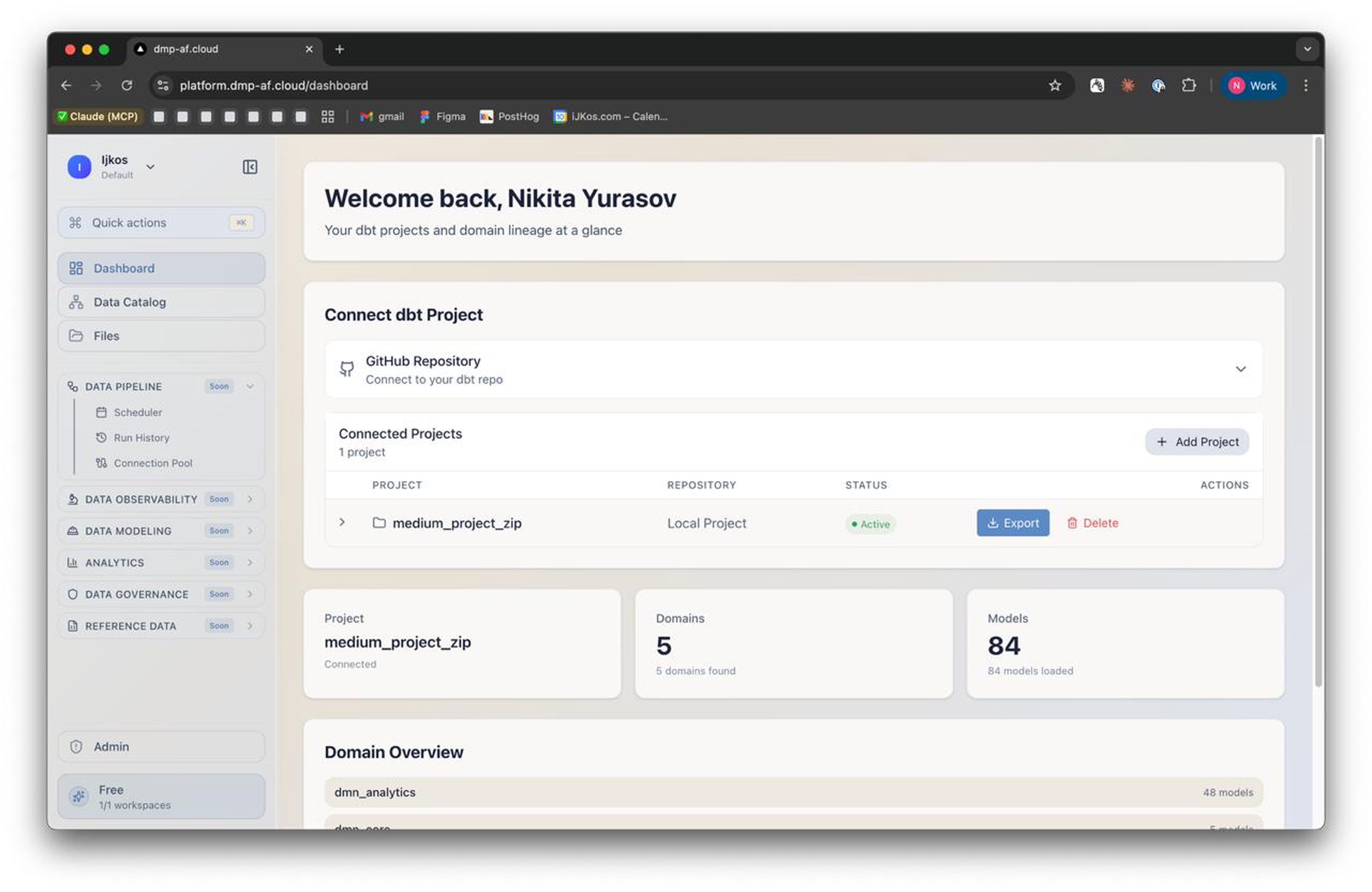Expand the Ijkos workspace switcher chevron
The width and height of the screenshot is (1372, 892).
tap(151, 167)
